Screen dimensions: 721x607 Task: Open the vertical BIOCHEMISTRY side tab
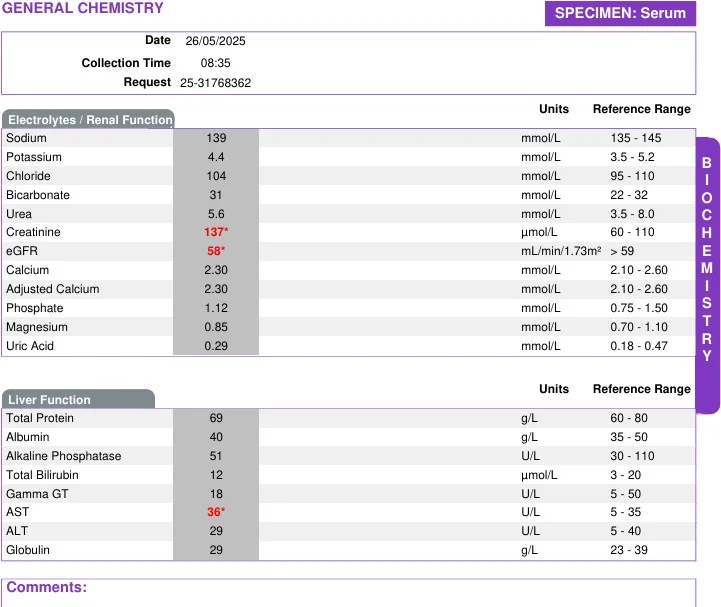[x=707, y=260]
